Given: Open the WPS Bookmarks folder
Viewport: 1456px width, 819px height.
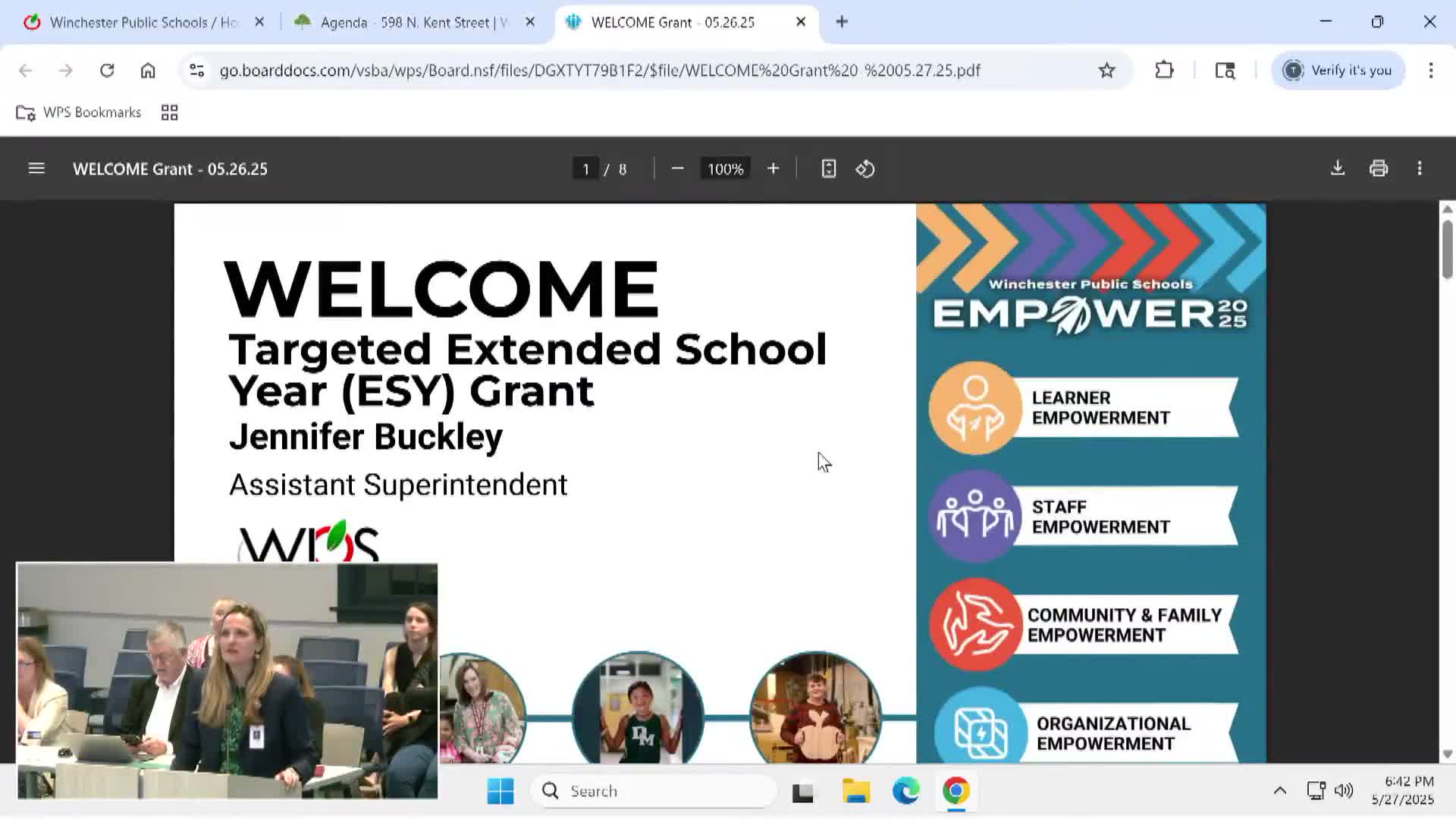Looking at the screenshot, I should click(x=79, y=112).
